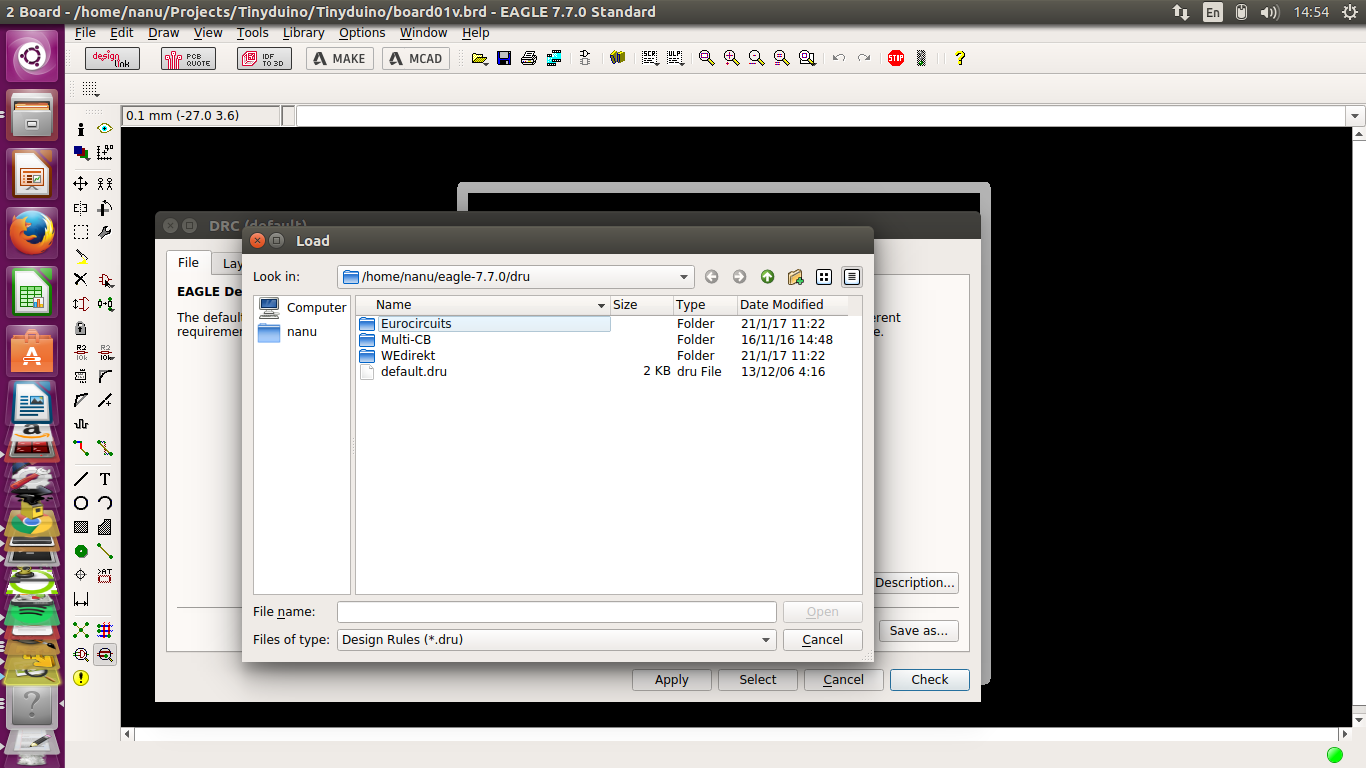Click the printer icon in toolbar
This screenshot has width=1366, height=768.
point(529,58)
